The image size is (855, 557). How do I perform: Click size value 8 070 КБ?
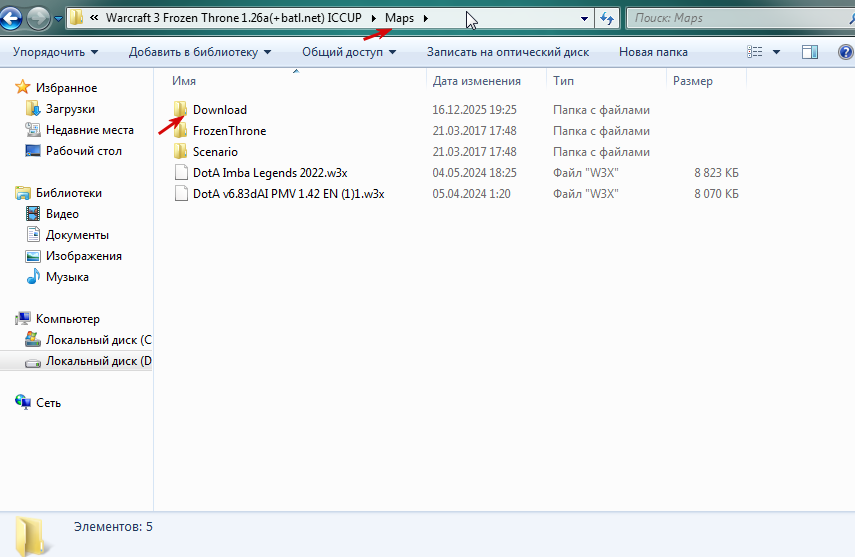point(716,194)
